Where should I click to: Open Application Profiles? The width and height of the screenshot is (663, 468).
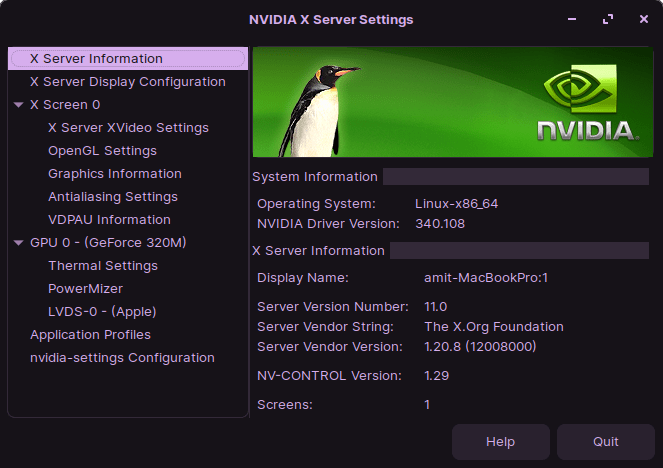(90, 334)
